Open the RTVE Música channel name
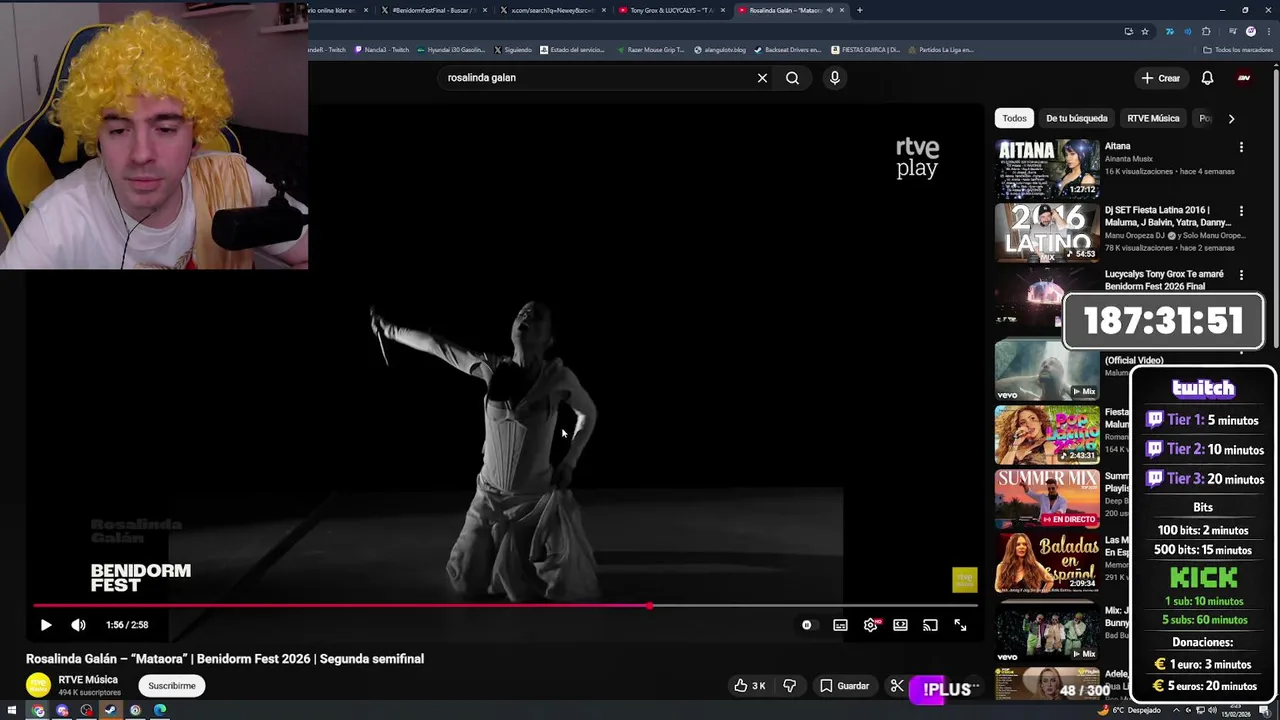The width and height of the screenshot is (1280, 720). (88, 680)
